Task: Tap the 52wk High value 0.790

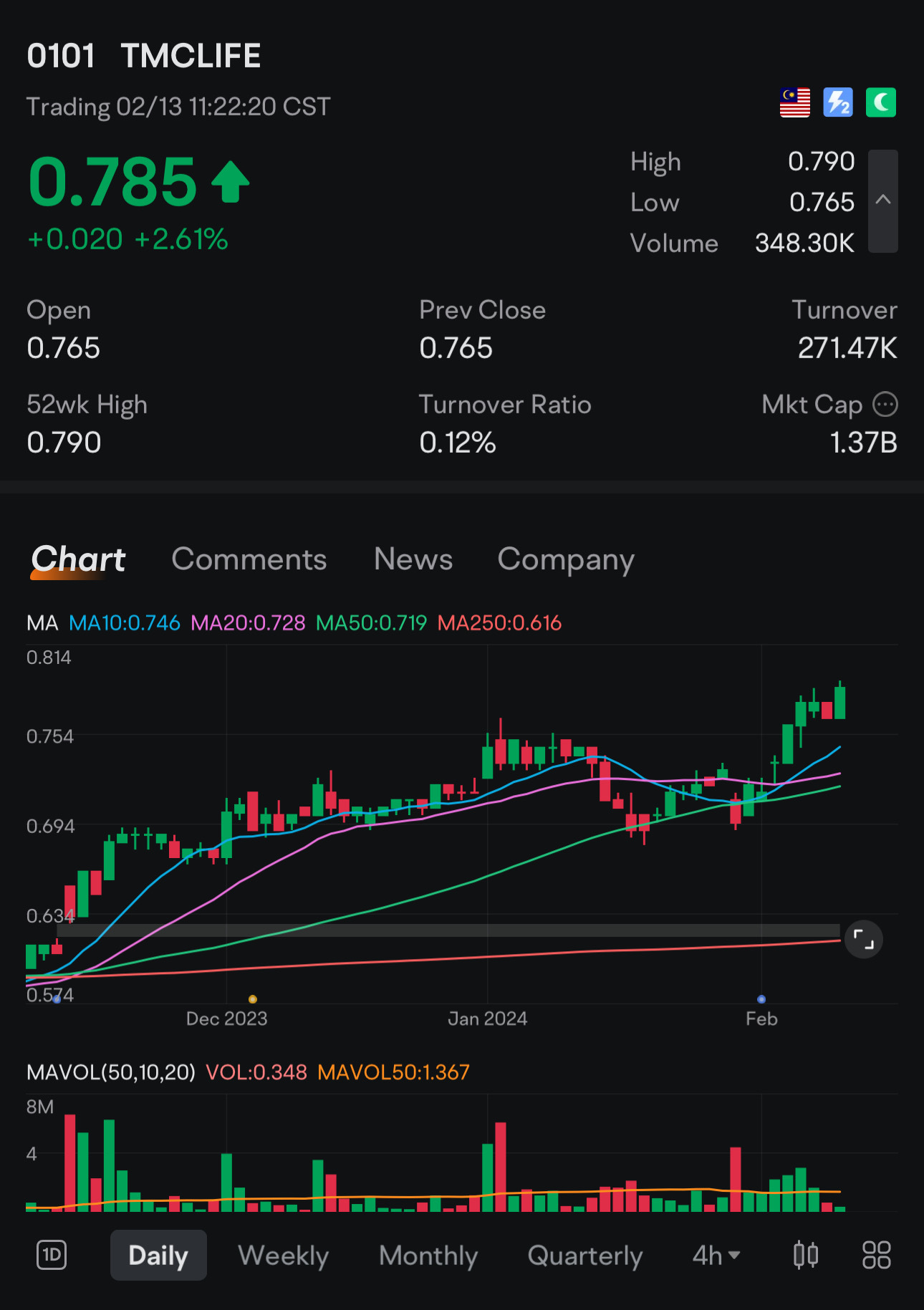Action: click(x=64, y=443)
